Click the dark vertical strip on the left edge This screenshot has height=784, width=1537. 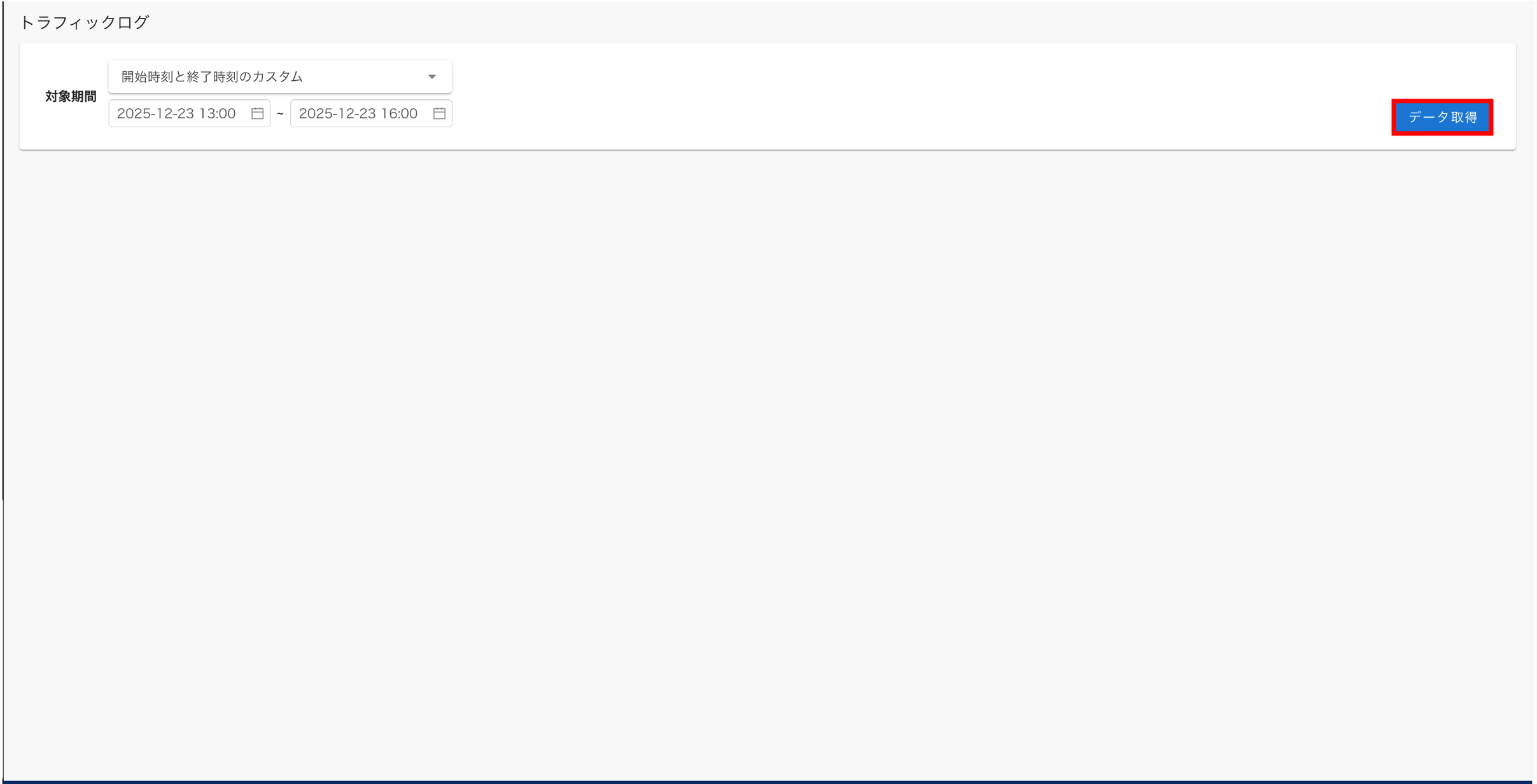(x=2, y=255)
